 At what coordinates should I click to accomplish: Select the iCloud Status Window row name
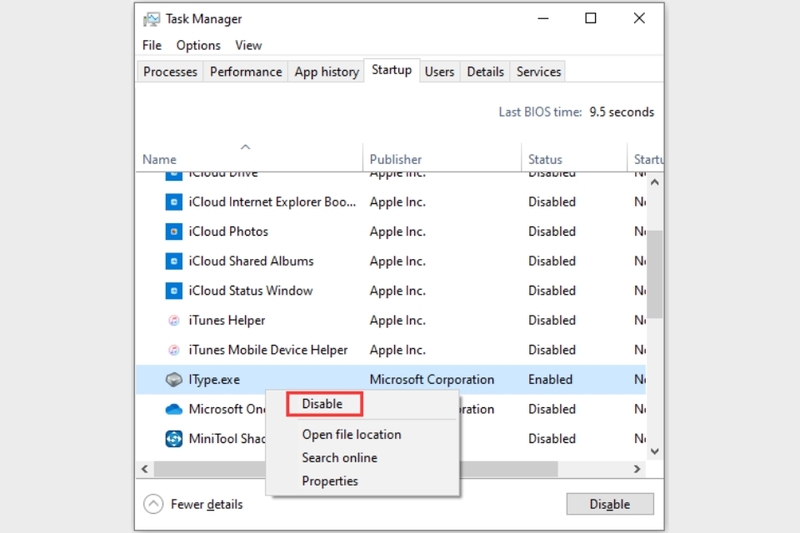(251, 291)
